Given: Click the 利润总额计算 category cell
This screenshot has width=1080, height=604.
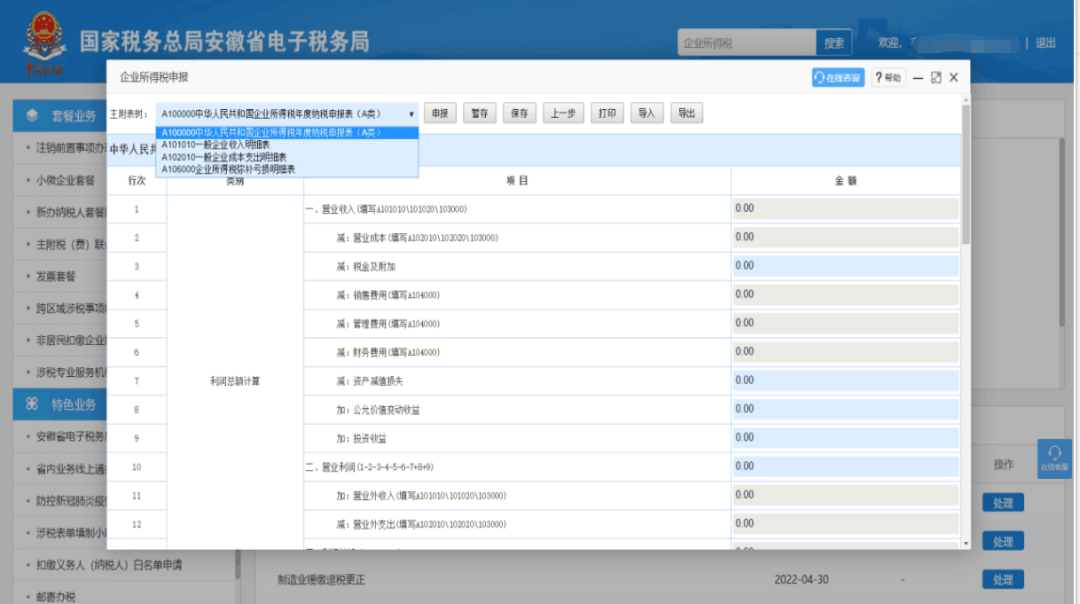Looking at the screenshot, I should [x=235, y=381].
